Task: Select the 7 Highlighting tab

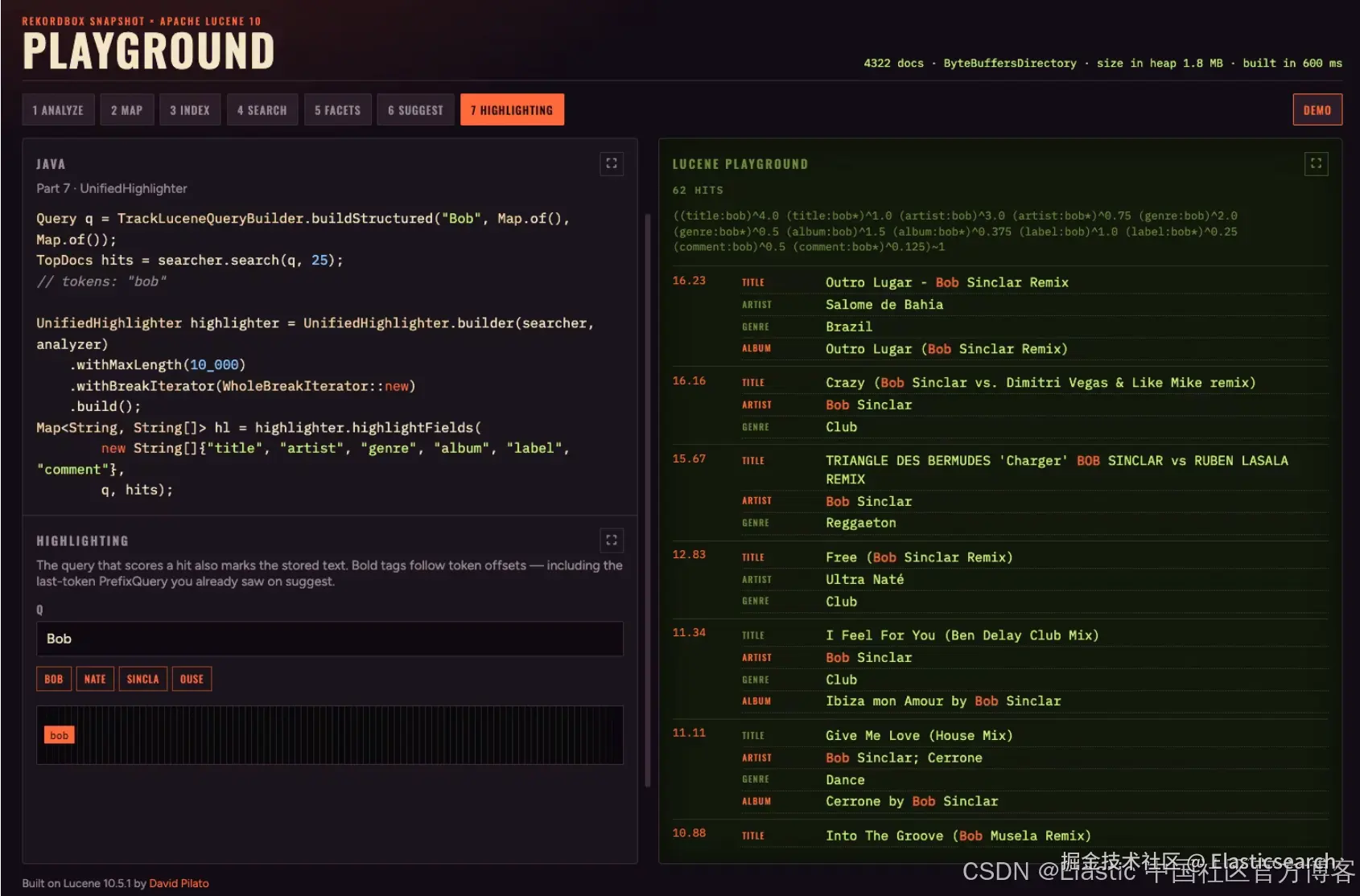Action: point(512,110)
